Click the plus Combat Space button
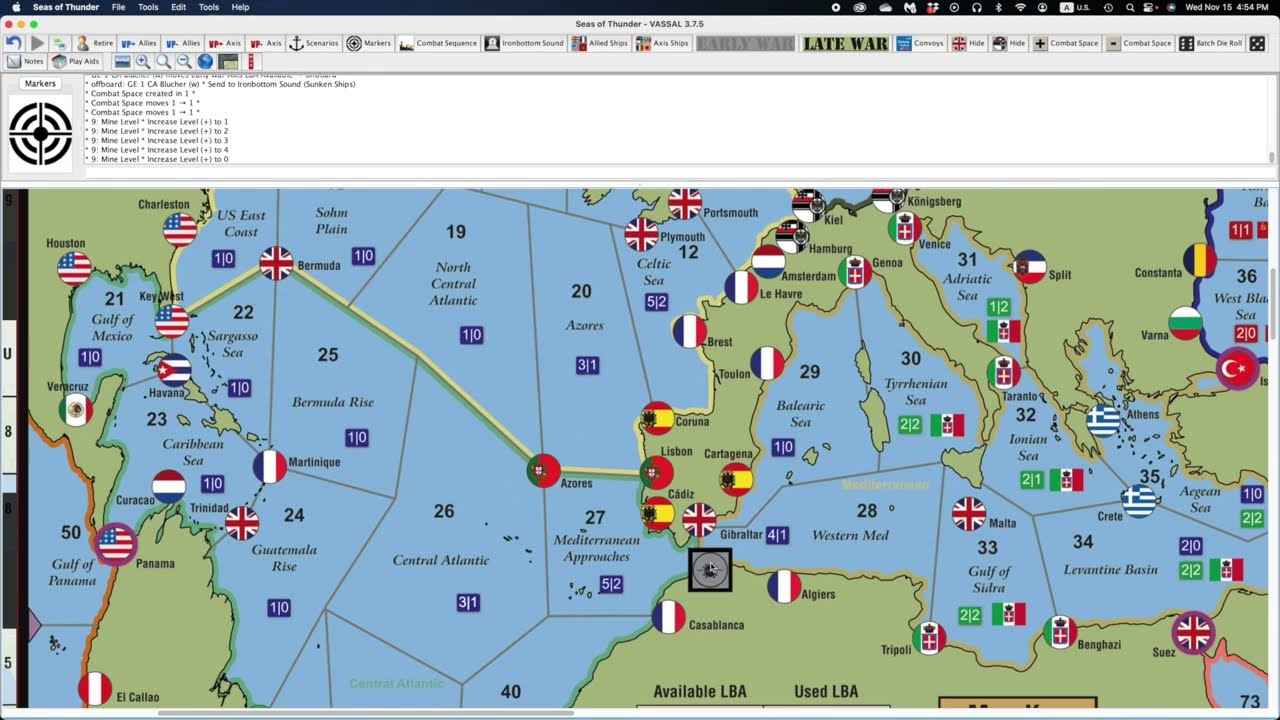Viewport: 1280px width, 720px height. [1066, 43]
